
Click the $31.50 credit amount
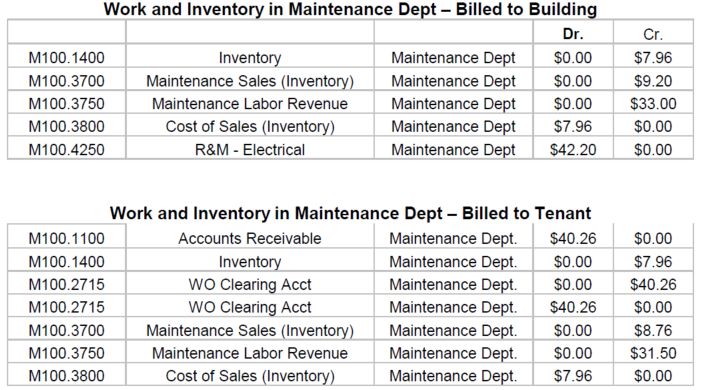point(653,353)
